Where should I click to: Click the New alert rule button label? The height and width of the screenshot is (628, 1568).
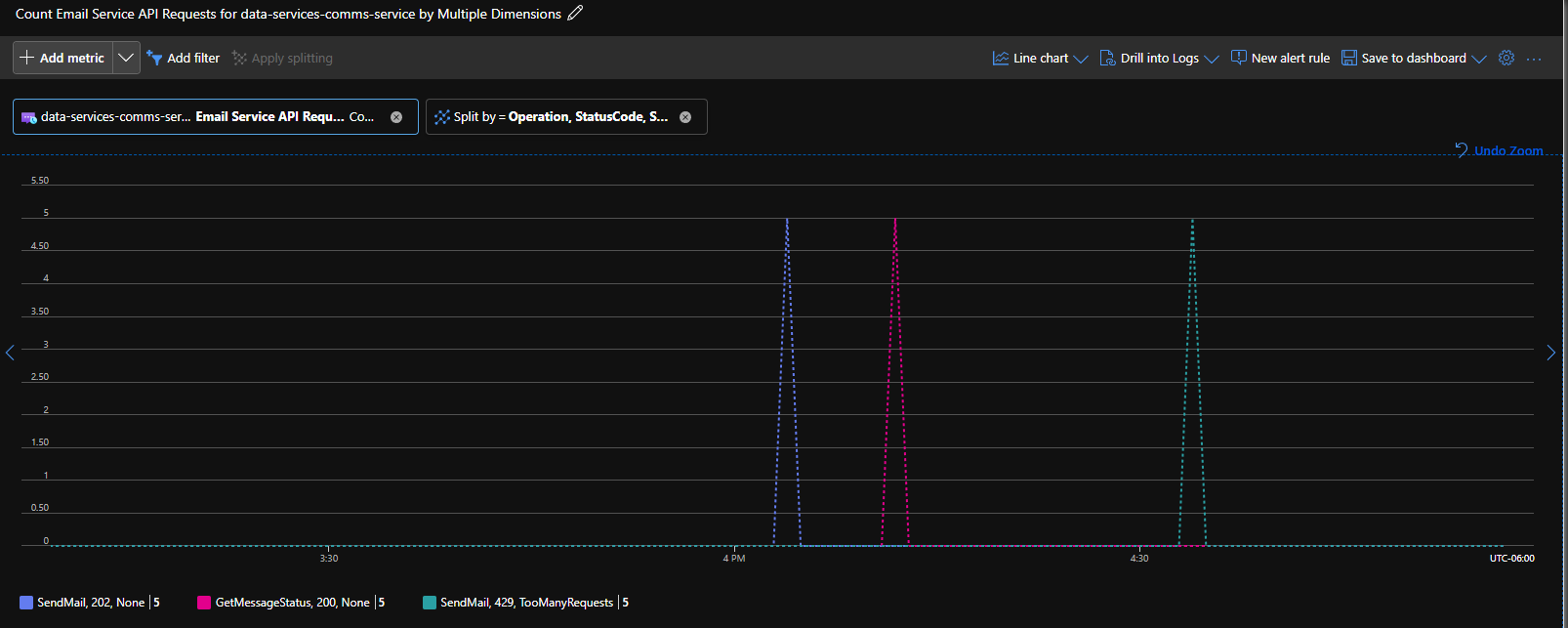[x=1291, y=58]
